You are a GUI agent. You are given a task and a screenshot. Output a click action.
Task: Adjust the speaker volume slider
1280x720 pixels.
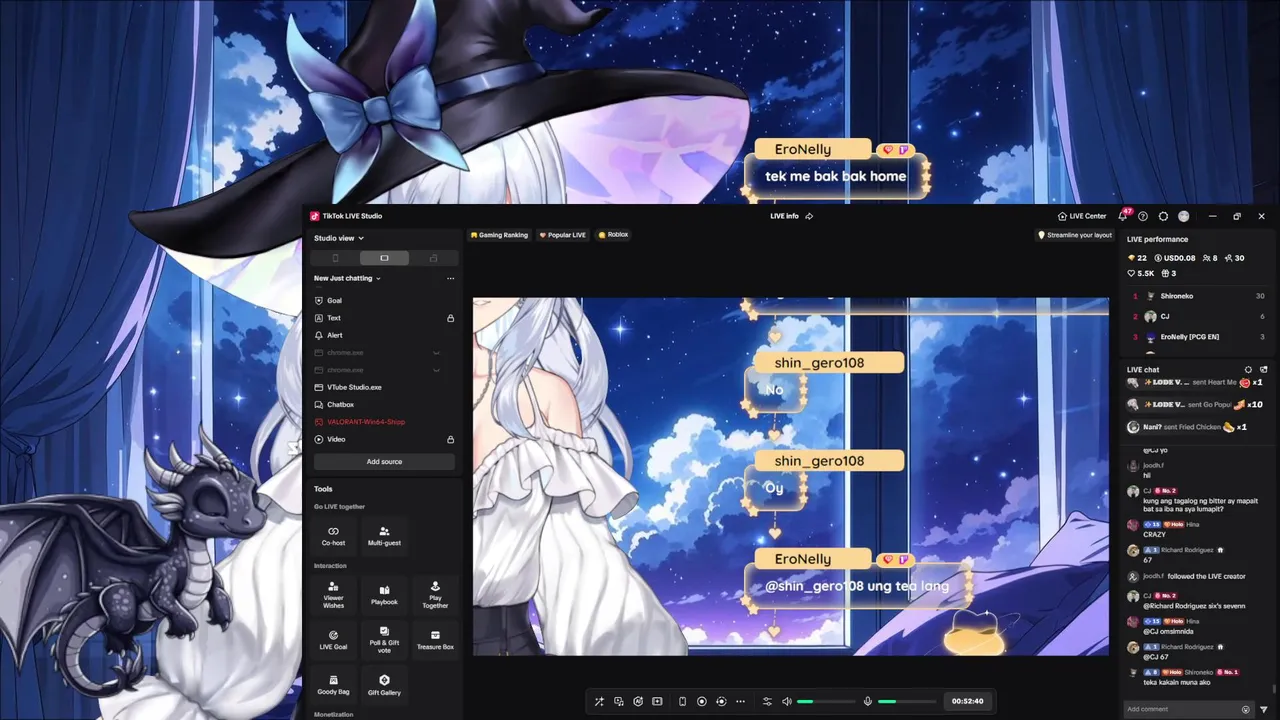(826, 701)
